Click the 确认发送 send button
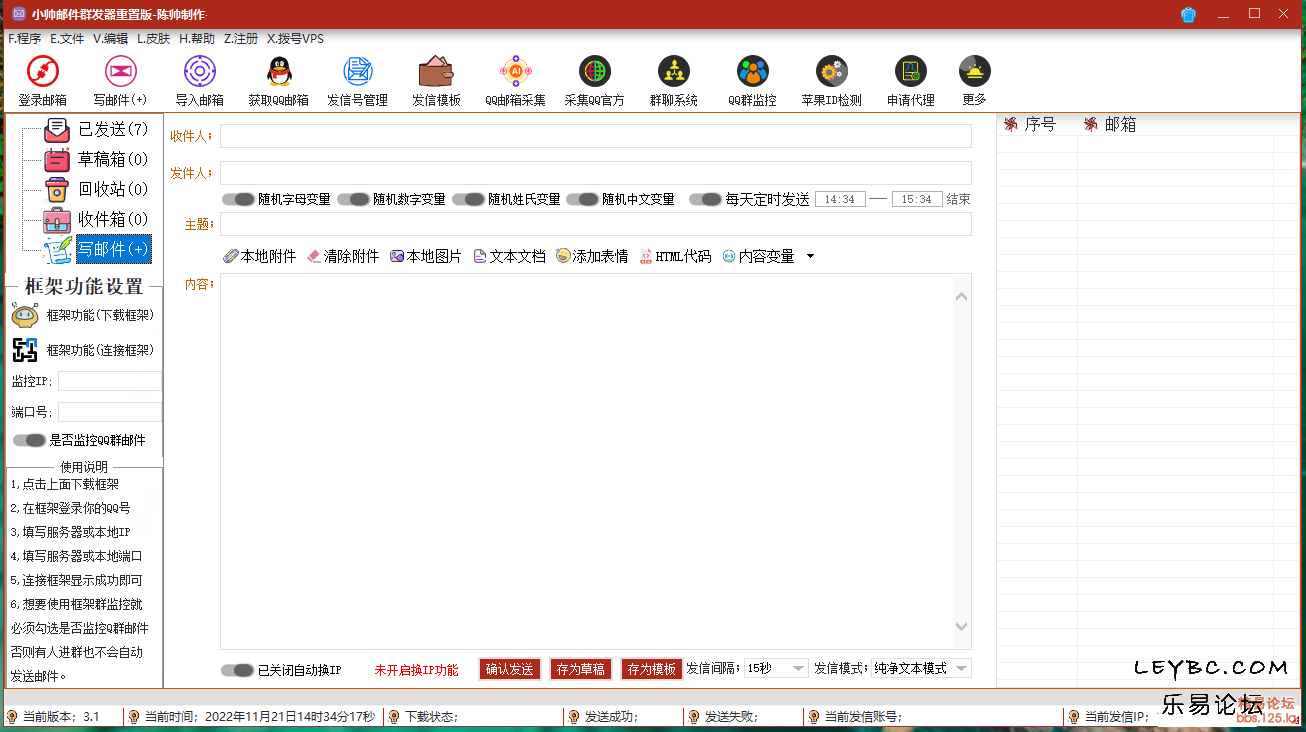Screen dimensions: 1306x732 (x=509, y=668)
